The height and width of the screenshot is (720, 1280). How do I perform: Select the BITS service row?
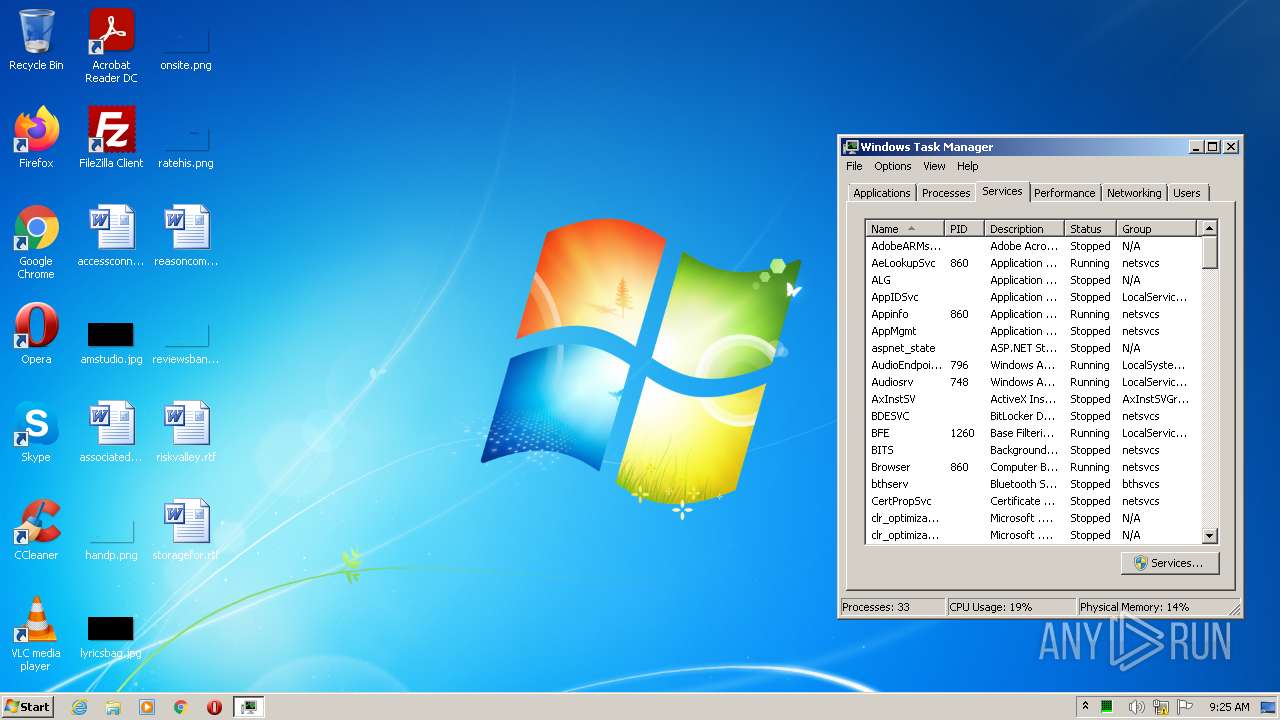(1033, 450)
